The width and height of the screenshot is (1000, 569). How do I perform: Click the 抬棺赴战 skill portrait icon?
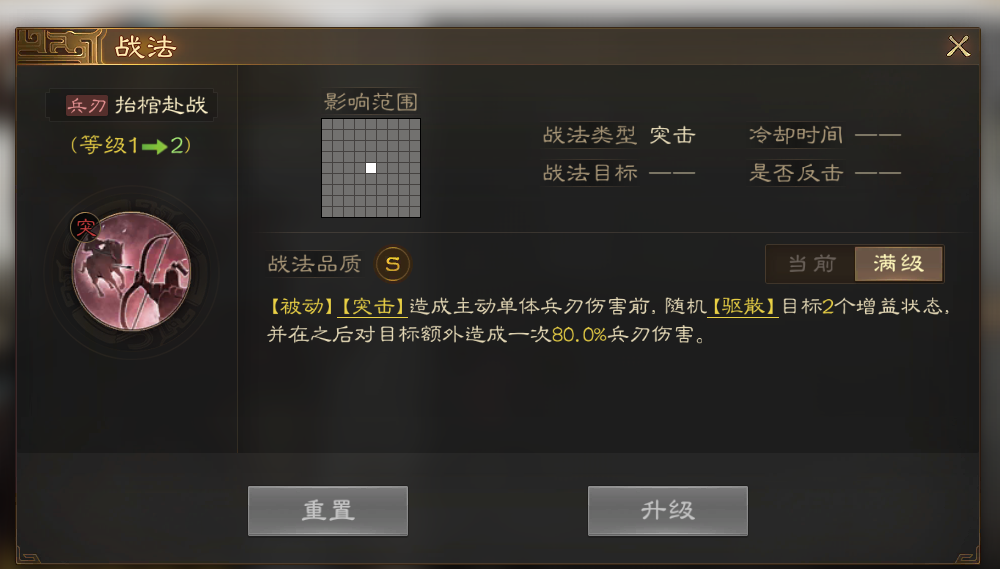click(131, 272)
